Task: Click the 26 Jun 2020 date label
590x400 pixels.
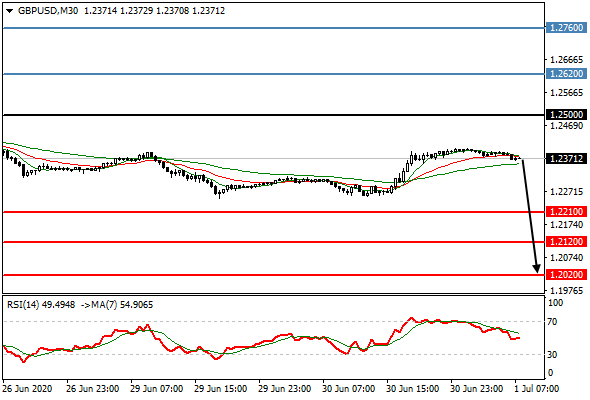Action: point(27,389)
